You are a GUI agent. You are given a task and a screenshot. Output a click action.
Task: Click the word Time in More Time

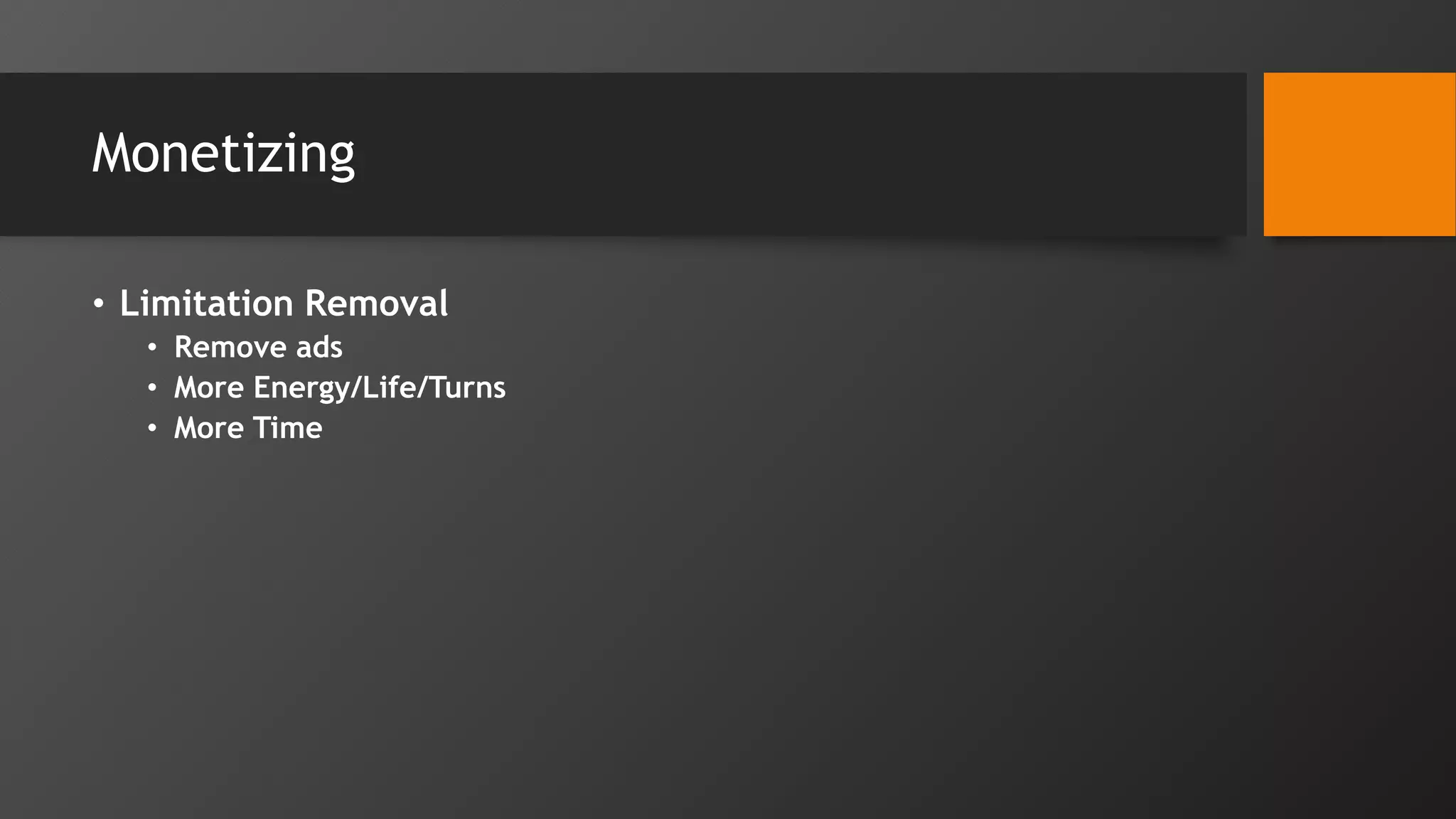tap(287, 428)
